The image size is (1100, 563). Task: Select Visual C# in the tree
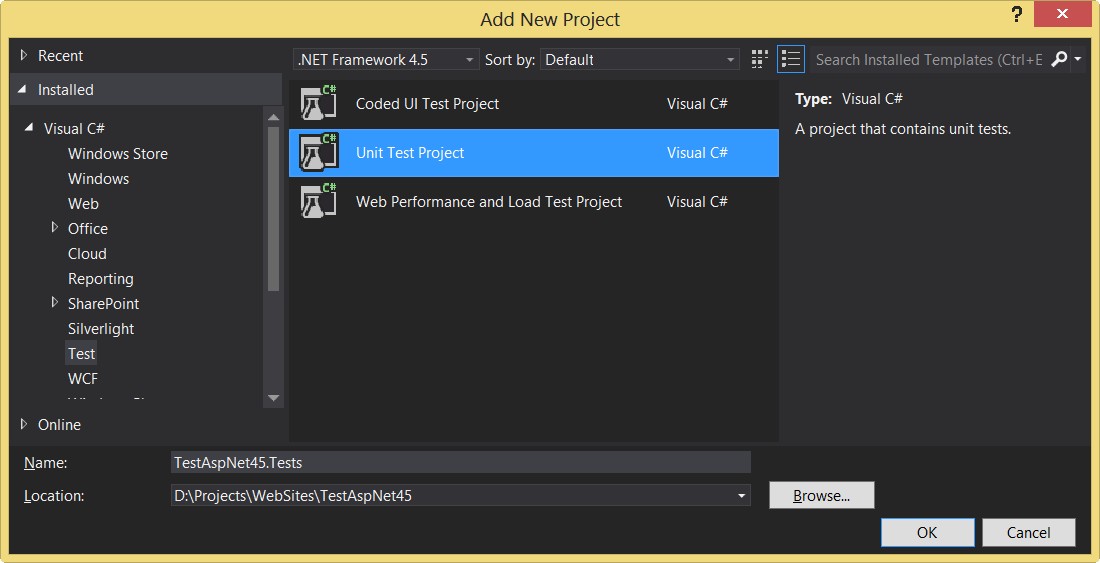74,128
